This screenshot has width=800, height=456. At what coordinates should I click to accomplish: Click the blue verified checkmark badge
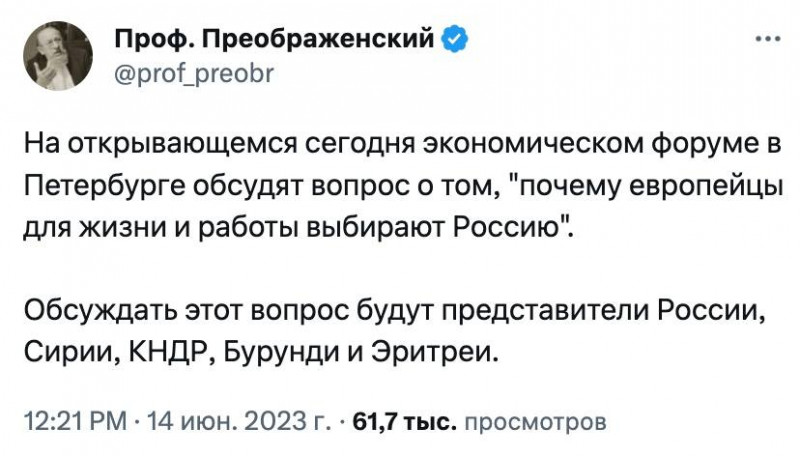coord(454,39)
